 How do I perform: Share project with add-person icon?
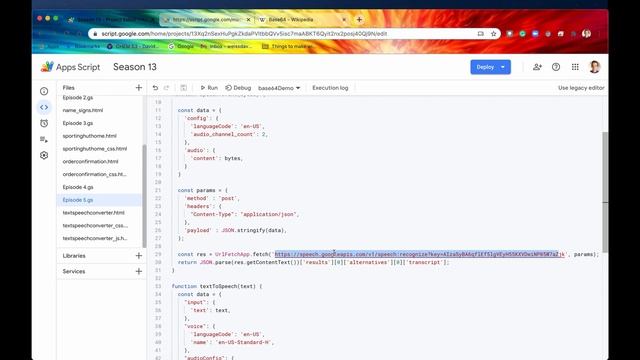coord(537,67)
